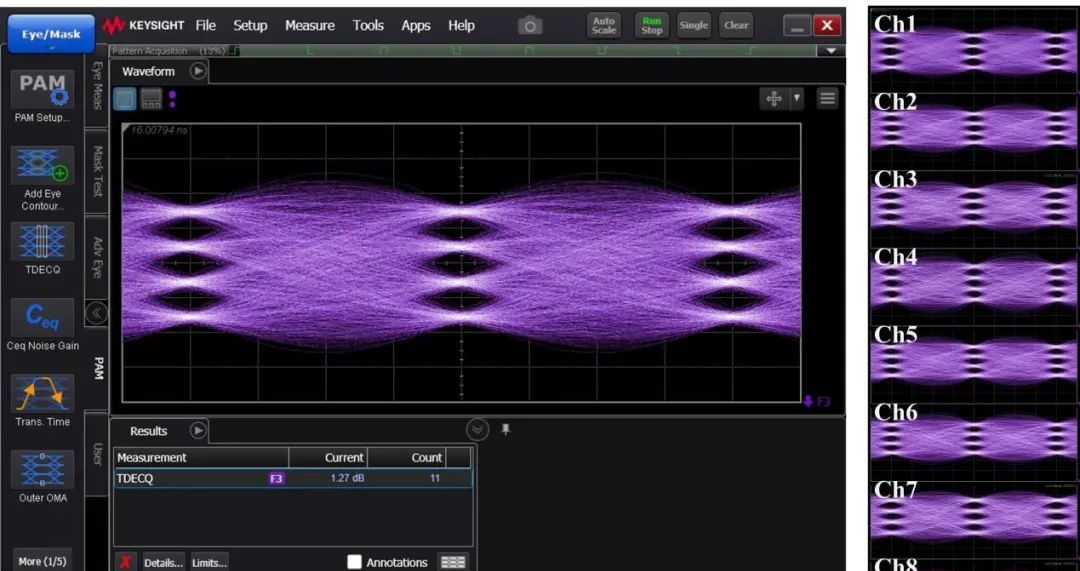Select the TDECQ measurement icon
1080x571 pixels.
43,242
